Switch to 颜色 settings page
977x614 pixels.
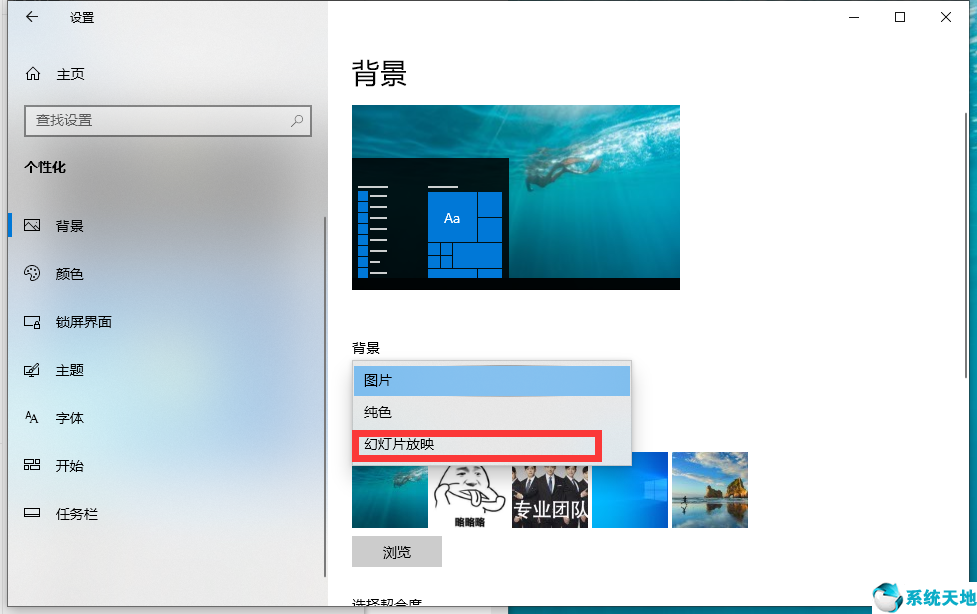tap(70, 274)
